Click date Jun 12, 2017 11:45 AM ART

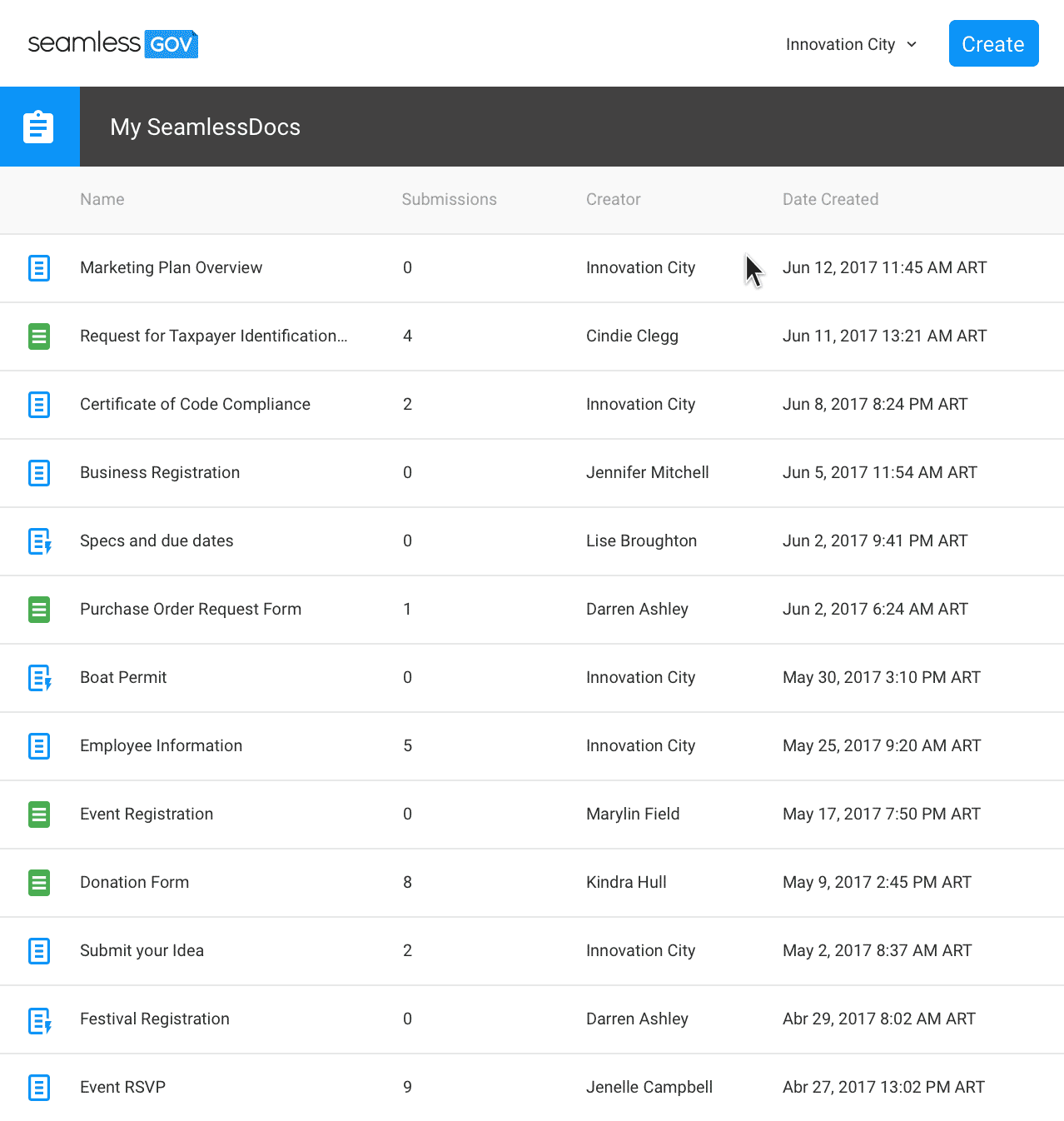click(x=884, y=267)
